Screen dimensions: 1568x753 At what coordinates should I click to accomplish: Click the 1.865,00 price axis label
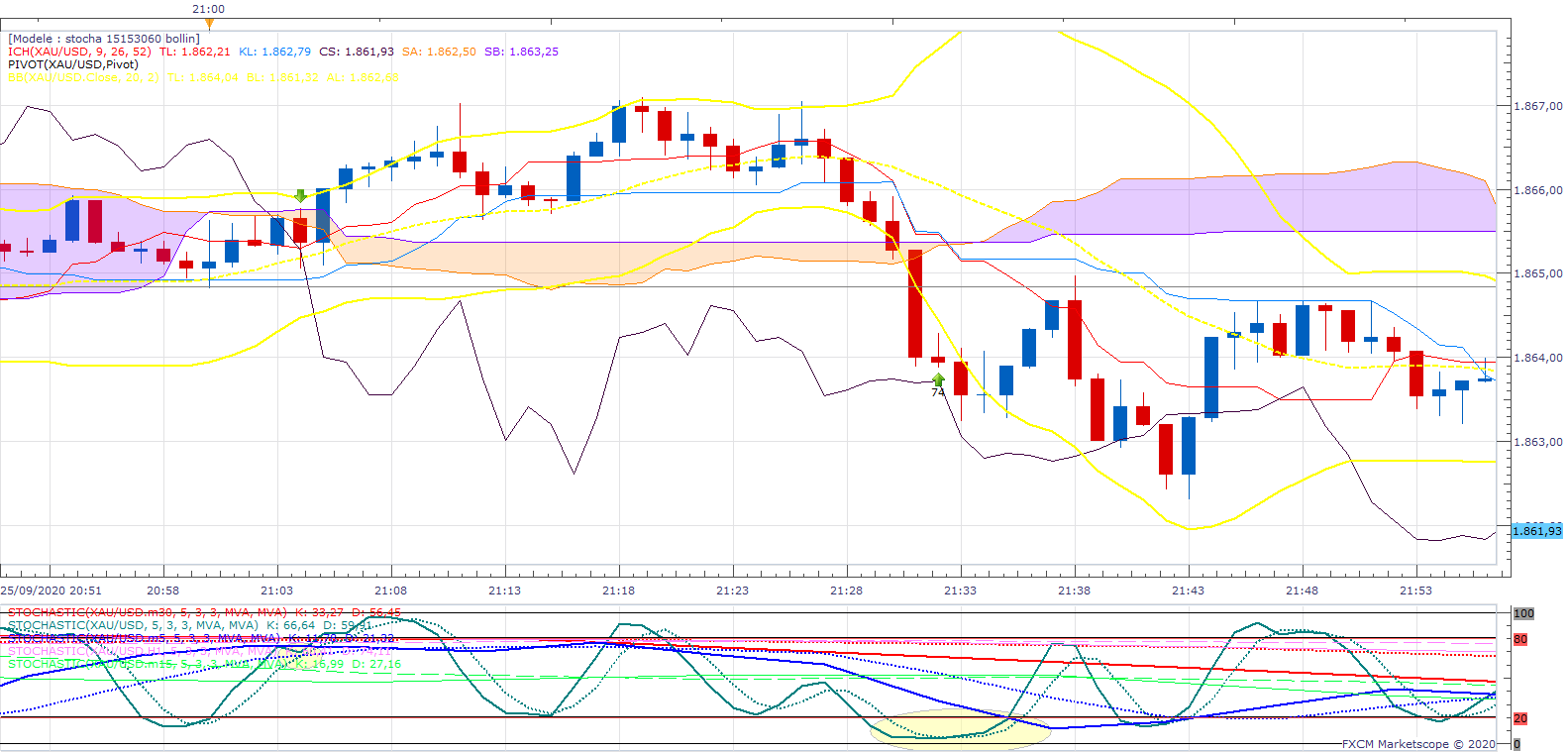pyautogui.click(x=1538, y=273)
